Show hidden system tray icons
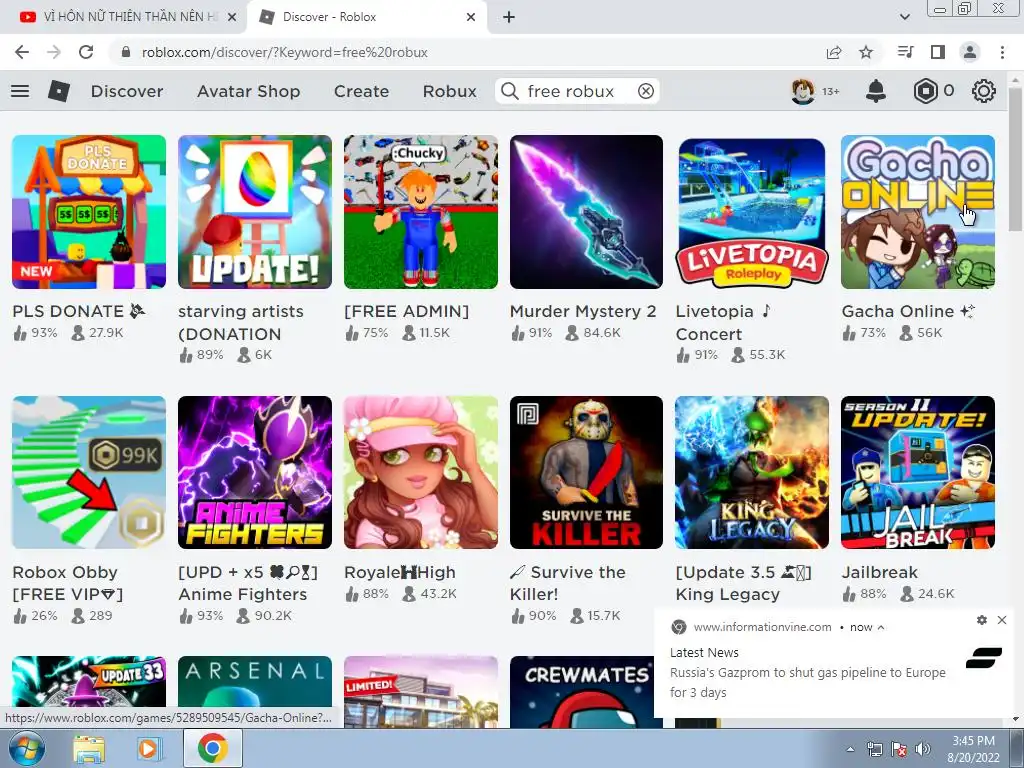The width and height of the screenshot is (1024, 768). (x=850, y=749)
